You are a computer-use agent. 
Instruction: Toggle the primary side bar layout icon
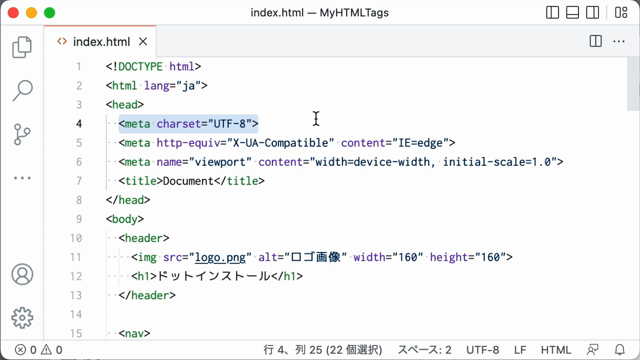pos(552,13)
